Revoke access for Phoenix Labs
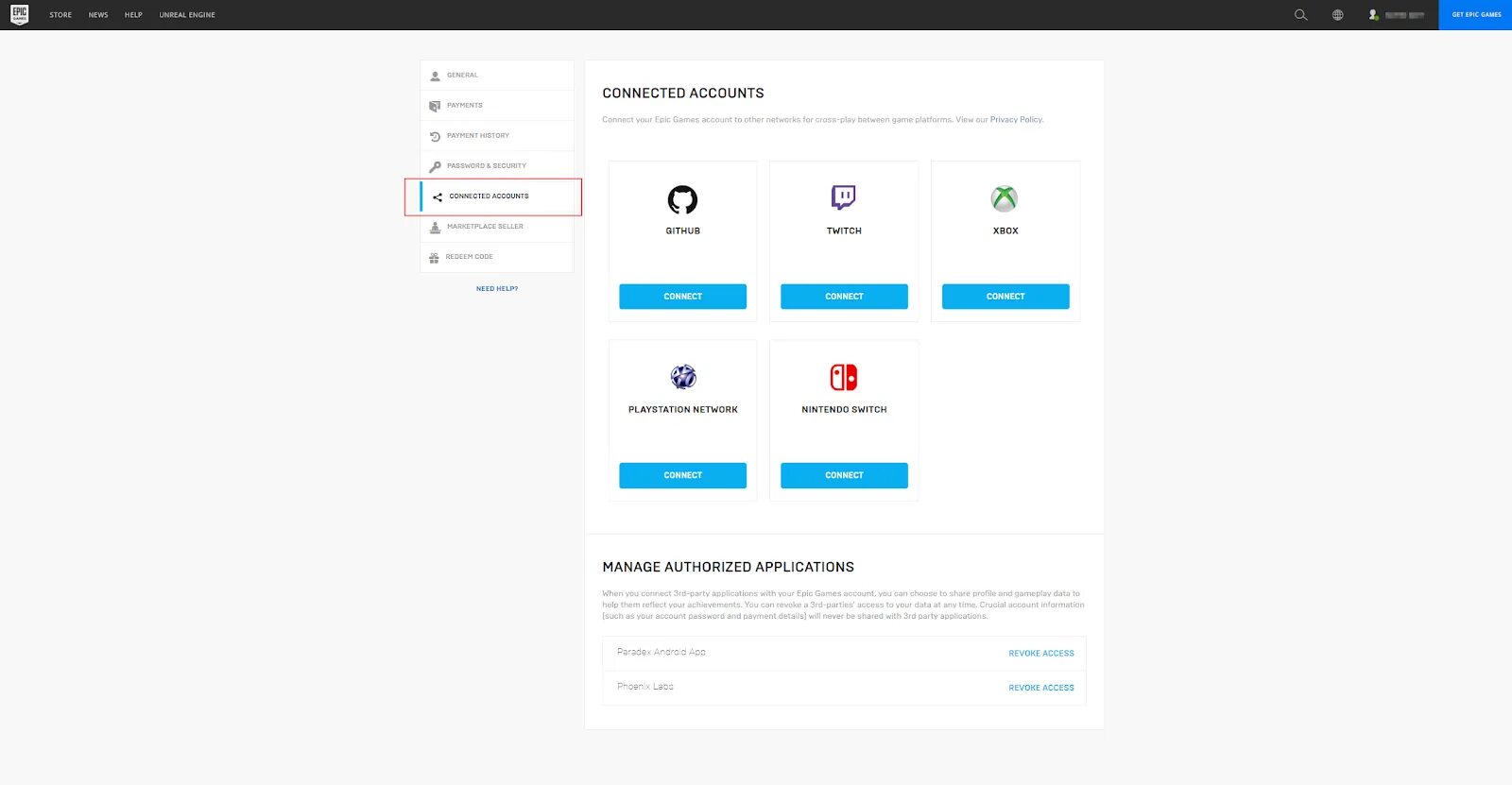 coord(1041,688)
